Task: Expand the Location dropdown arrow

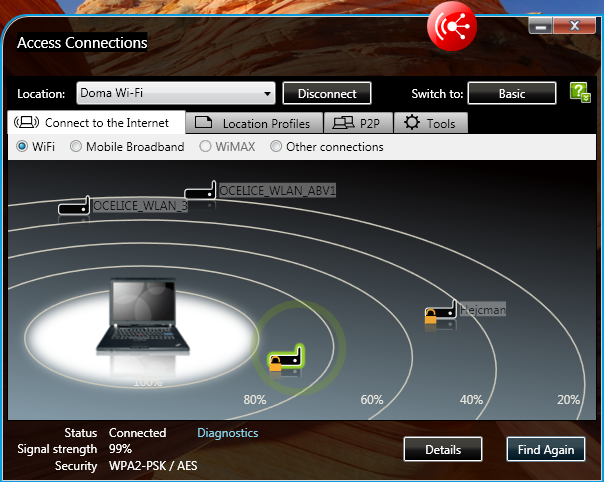Action: (x=266, y=94)
